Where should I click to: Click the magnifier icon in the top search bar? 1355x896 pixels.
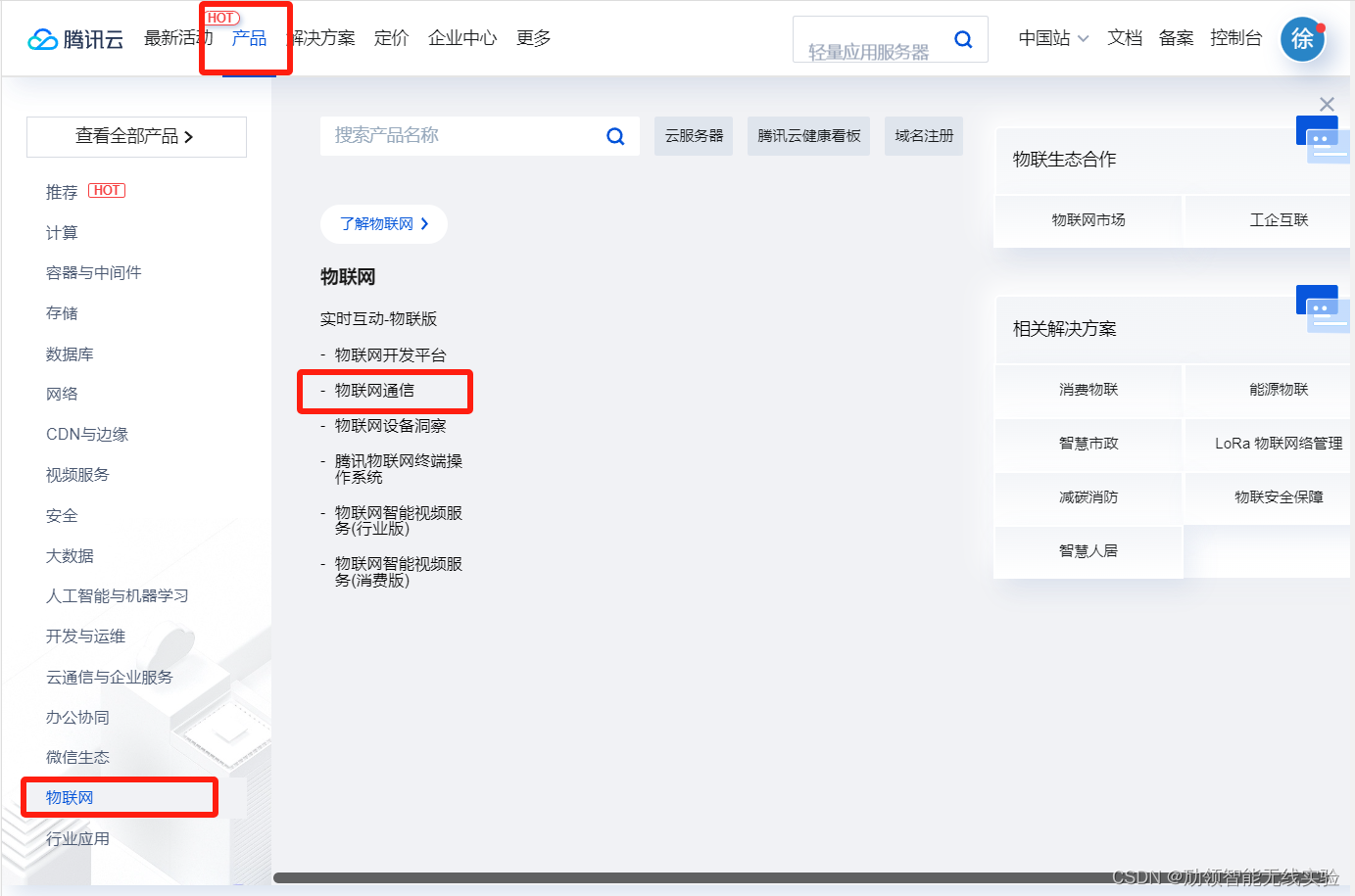coord(962,38)
